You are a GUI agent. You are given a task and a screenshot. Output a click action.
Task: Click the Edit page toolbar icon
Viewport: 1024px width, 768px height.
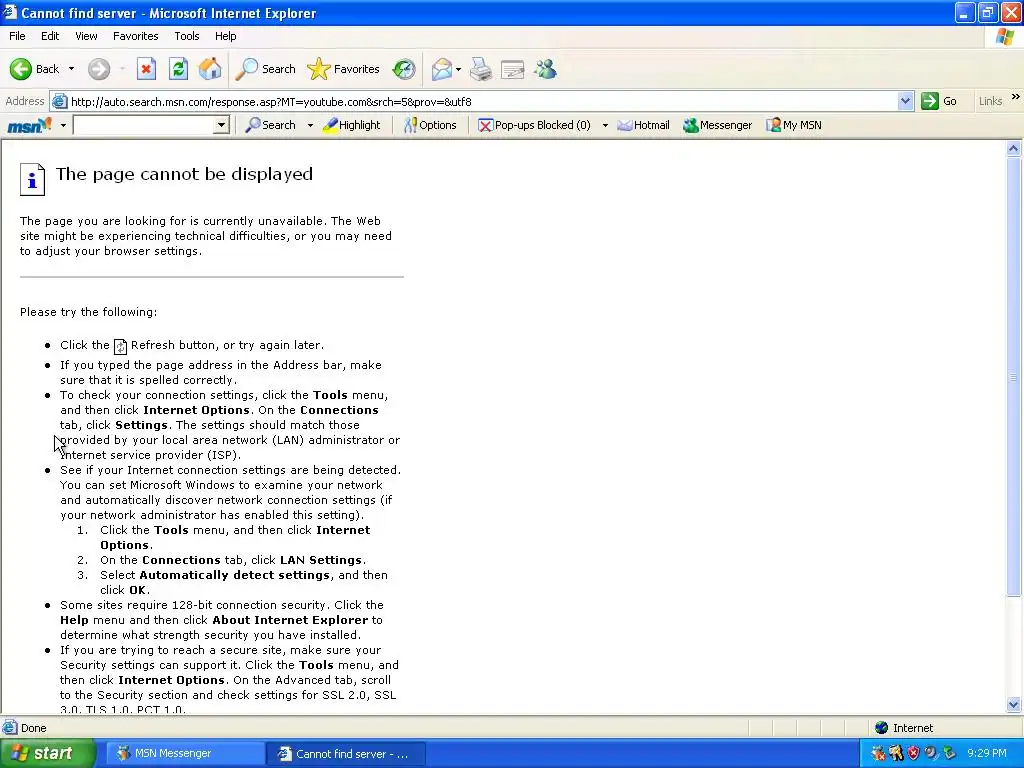(x=513, y=69)
